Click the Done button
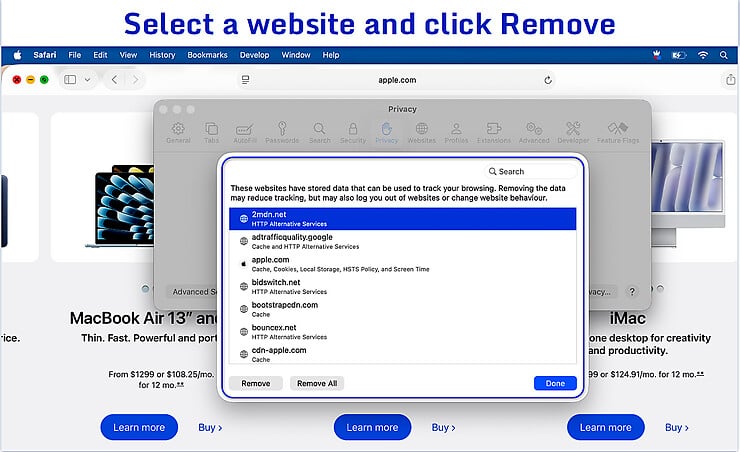 [x=555, y=383]
